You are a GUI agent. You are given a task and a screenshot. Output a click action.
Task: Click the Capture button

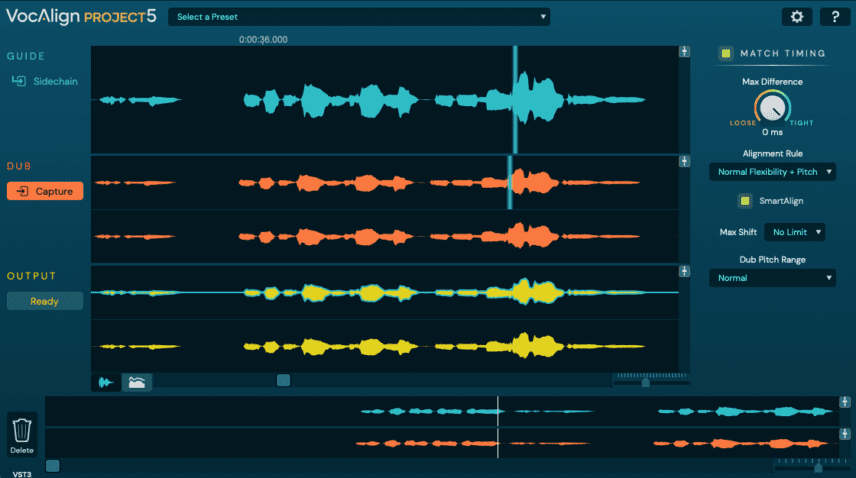[x=45, y=191]
